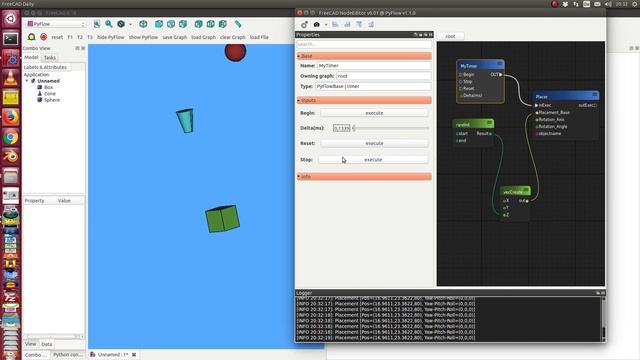Click the second cube view icon after isometric

point(171,24)
